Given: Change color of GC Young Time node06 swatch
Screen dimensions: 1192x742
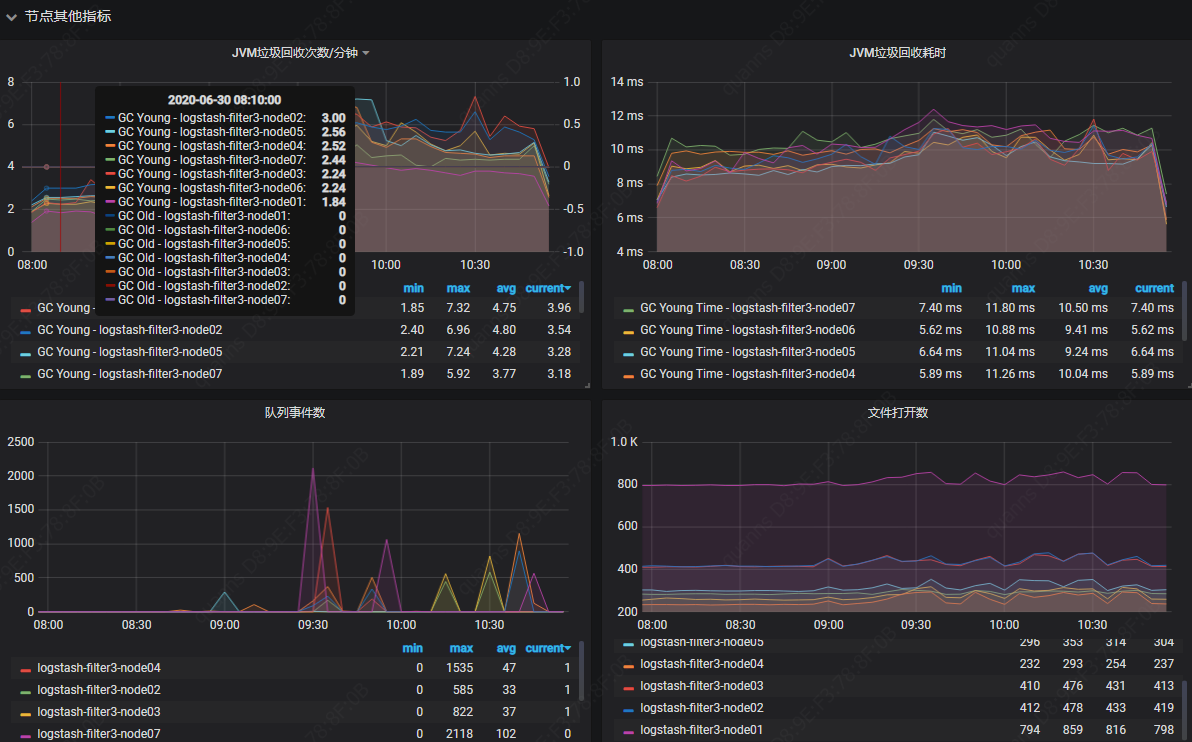Looking at the screenshot, I should [x=628, y=332].
